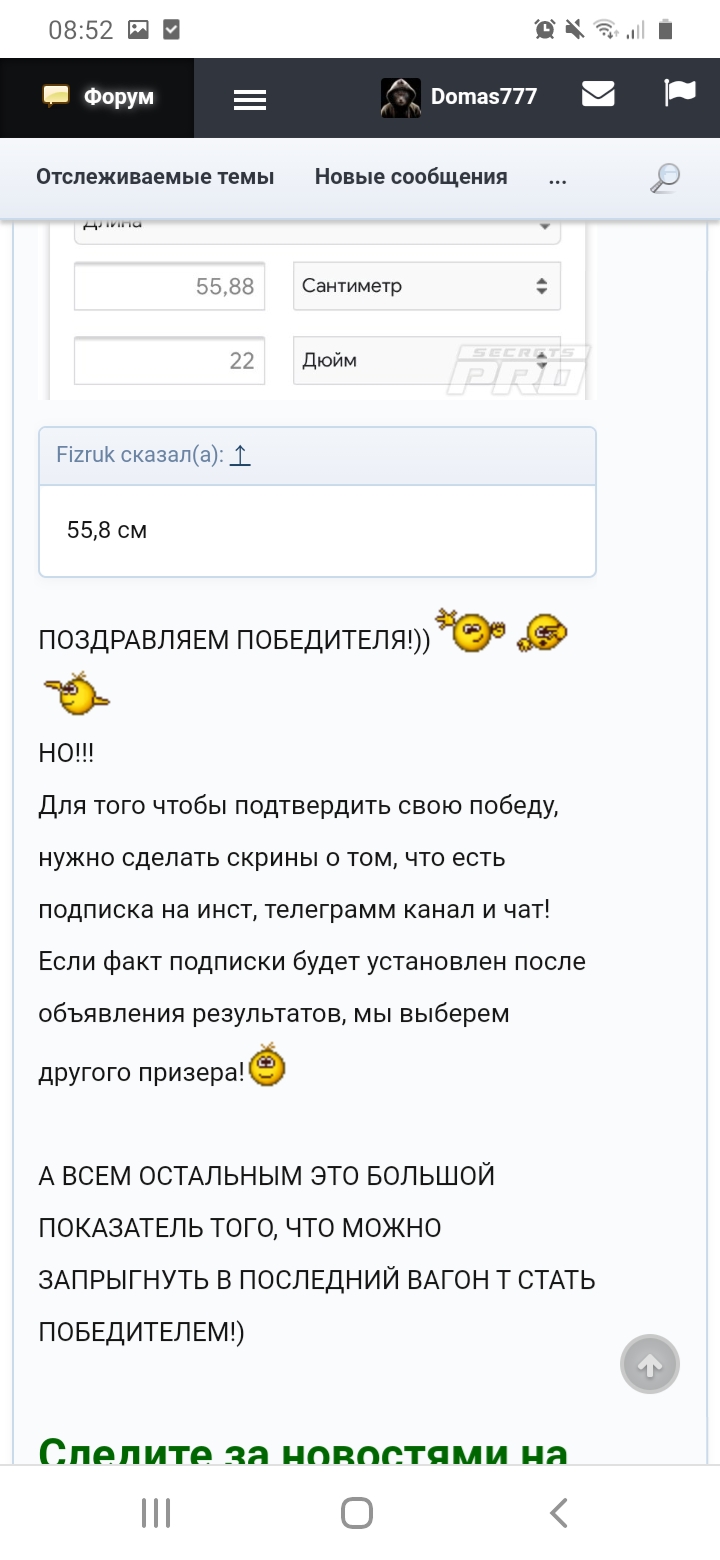Screen dimensions: 720x1560
Task: Tap the Android back navigation button
Action: point(559,1512)
